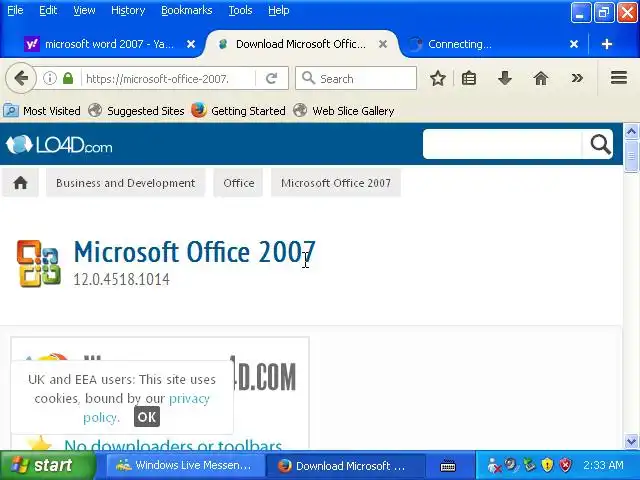Click the Microsoft Office 2007 heading

(x=195, y=251)
